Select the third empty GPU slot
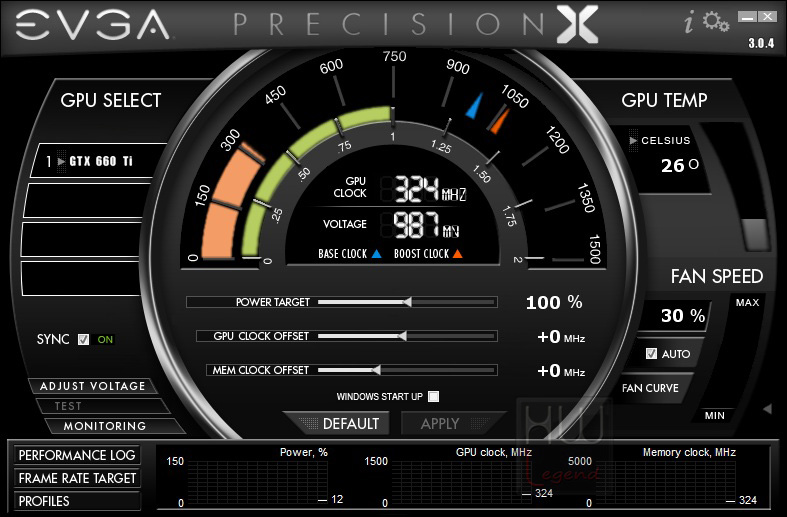 [x=83, y=239]
